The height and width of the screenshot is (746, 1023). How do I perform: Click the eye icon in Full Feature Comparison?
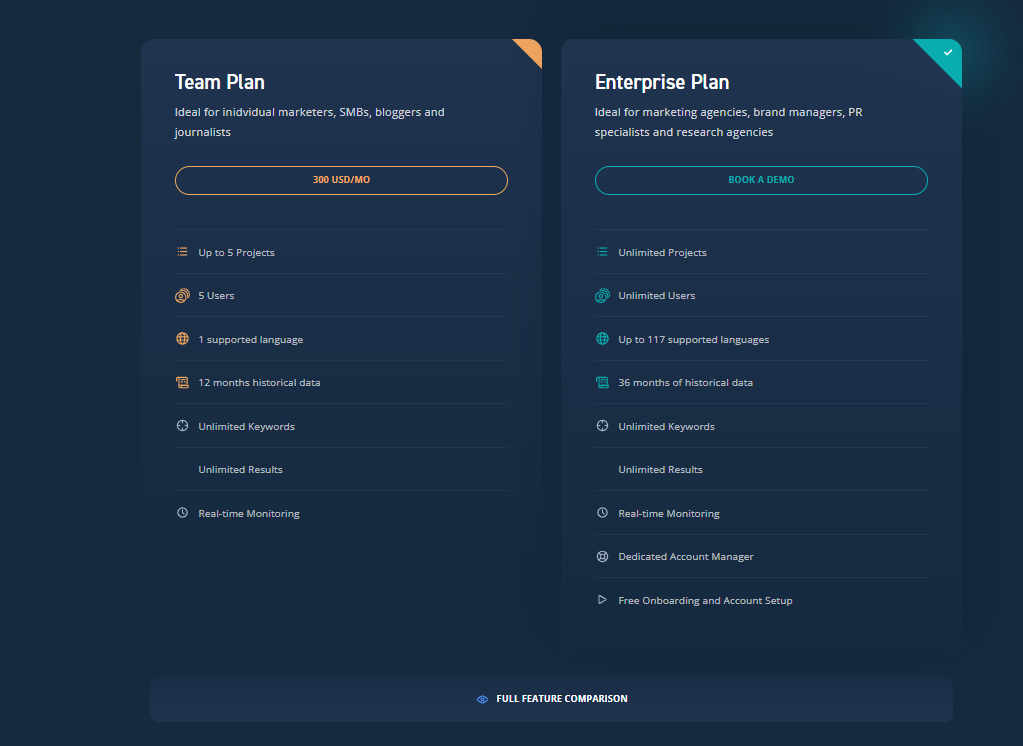point(483,699)
